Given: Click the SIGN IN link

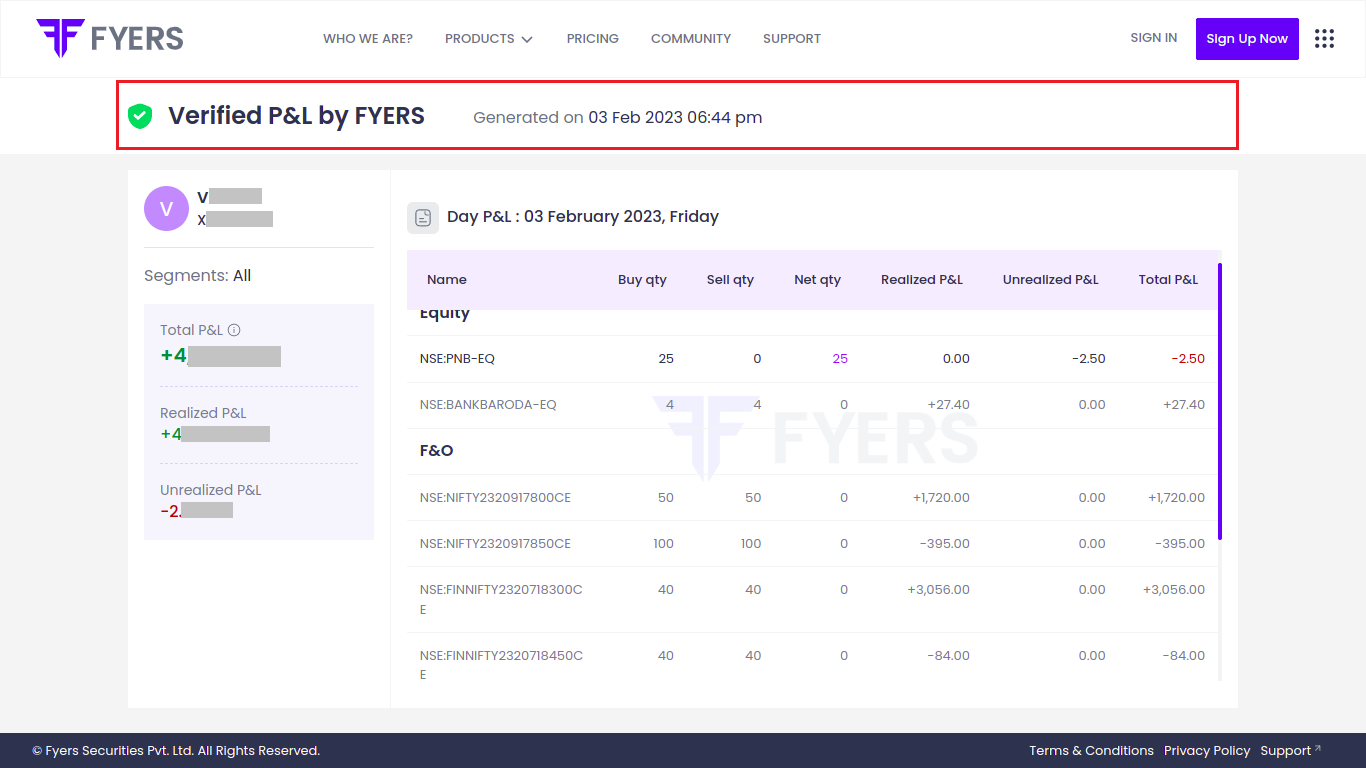Looking at the screenshot, I should coord(1154,38).
